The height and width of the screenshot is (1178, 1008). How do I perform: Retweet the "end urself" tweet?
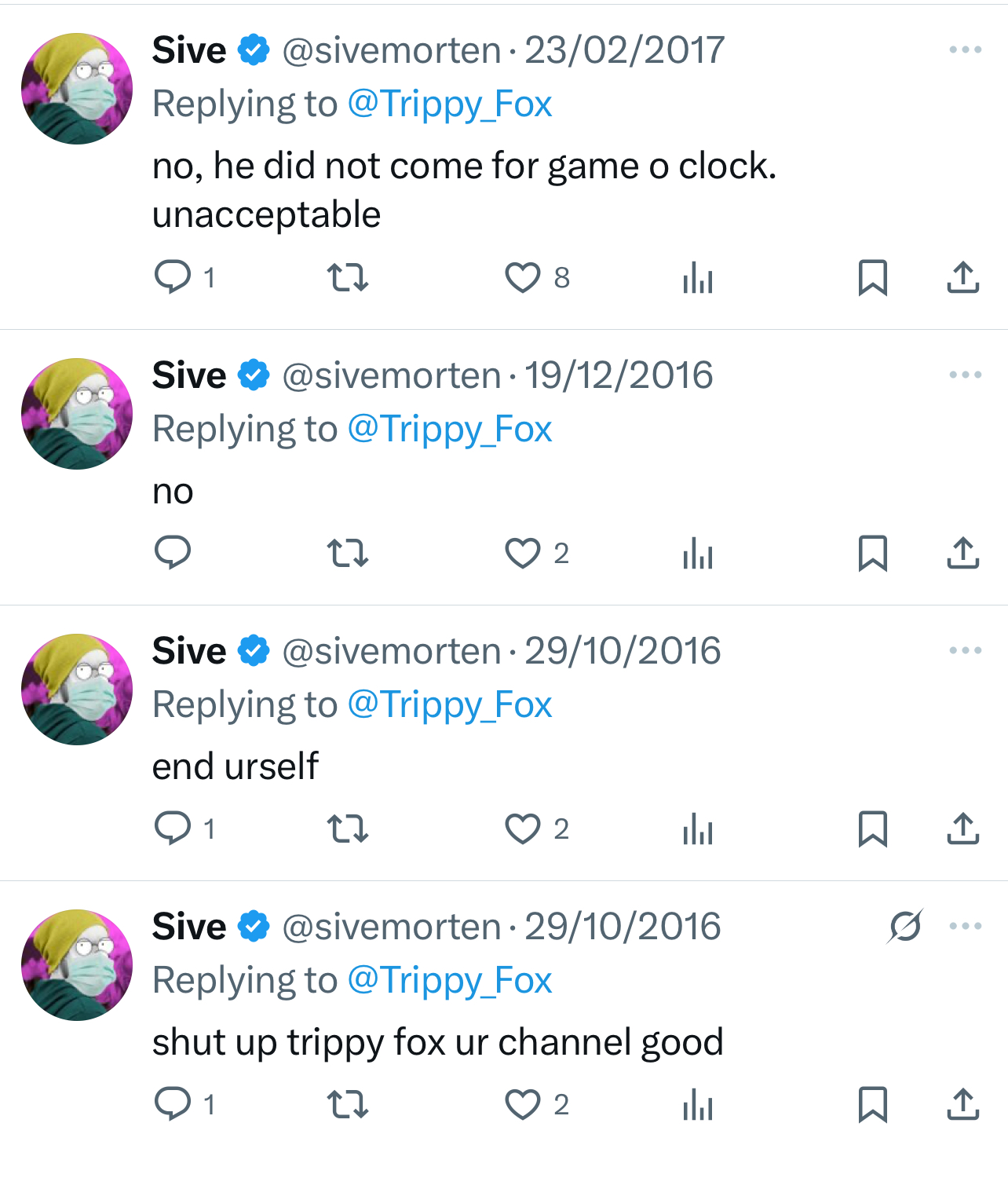coord(347,829)
